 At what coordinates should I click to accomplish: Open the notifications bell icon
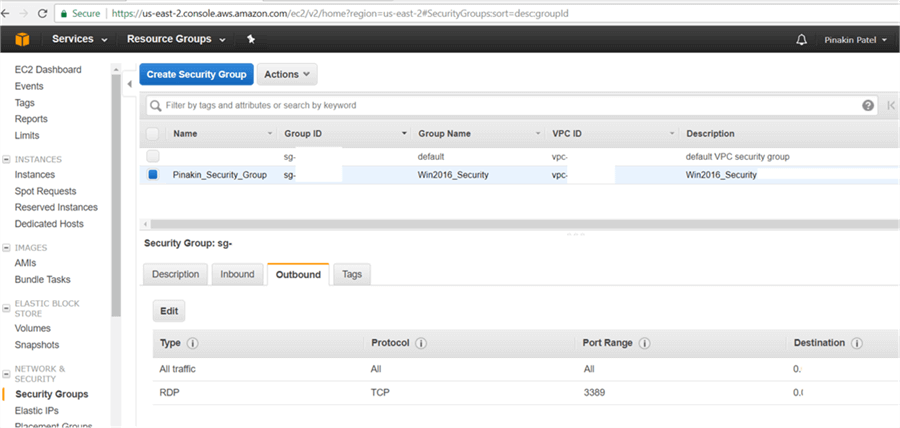(x=802, y=40)
